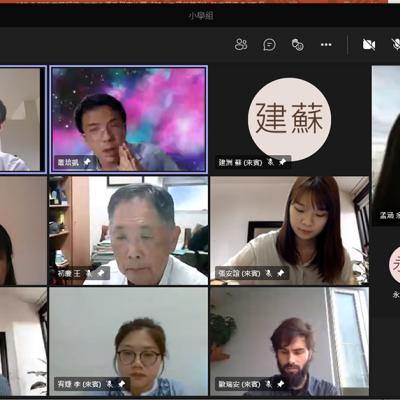
Task: Click the pin icon on the older man's tile
Action: (101, 274)
